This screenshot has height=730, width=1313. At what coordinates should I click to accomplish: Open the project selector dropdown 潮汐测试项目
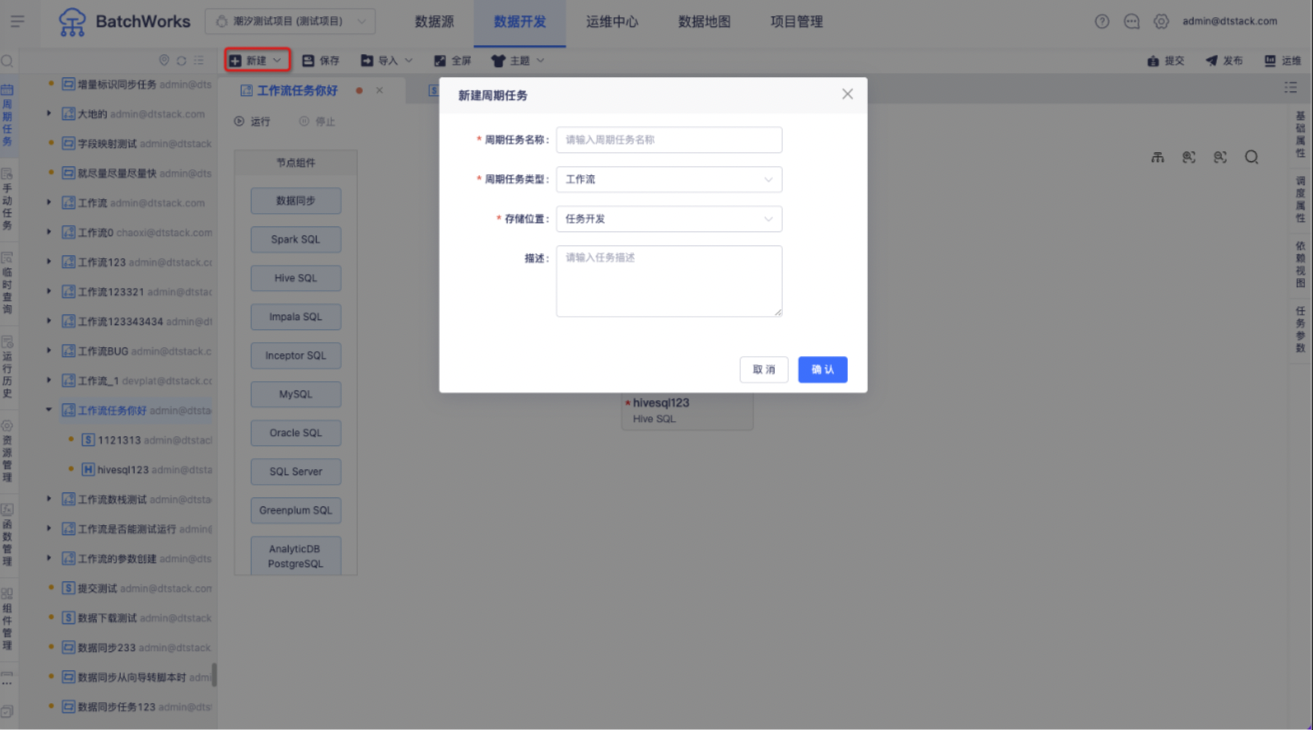[290, 21]
